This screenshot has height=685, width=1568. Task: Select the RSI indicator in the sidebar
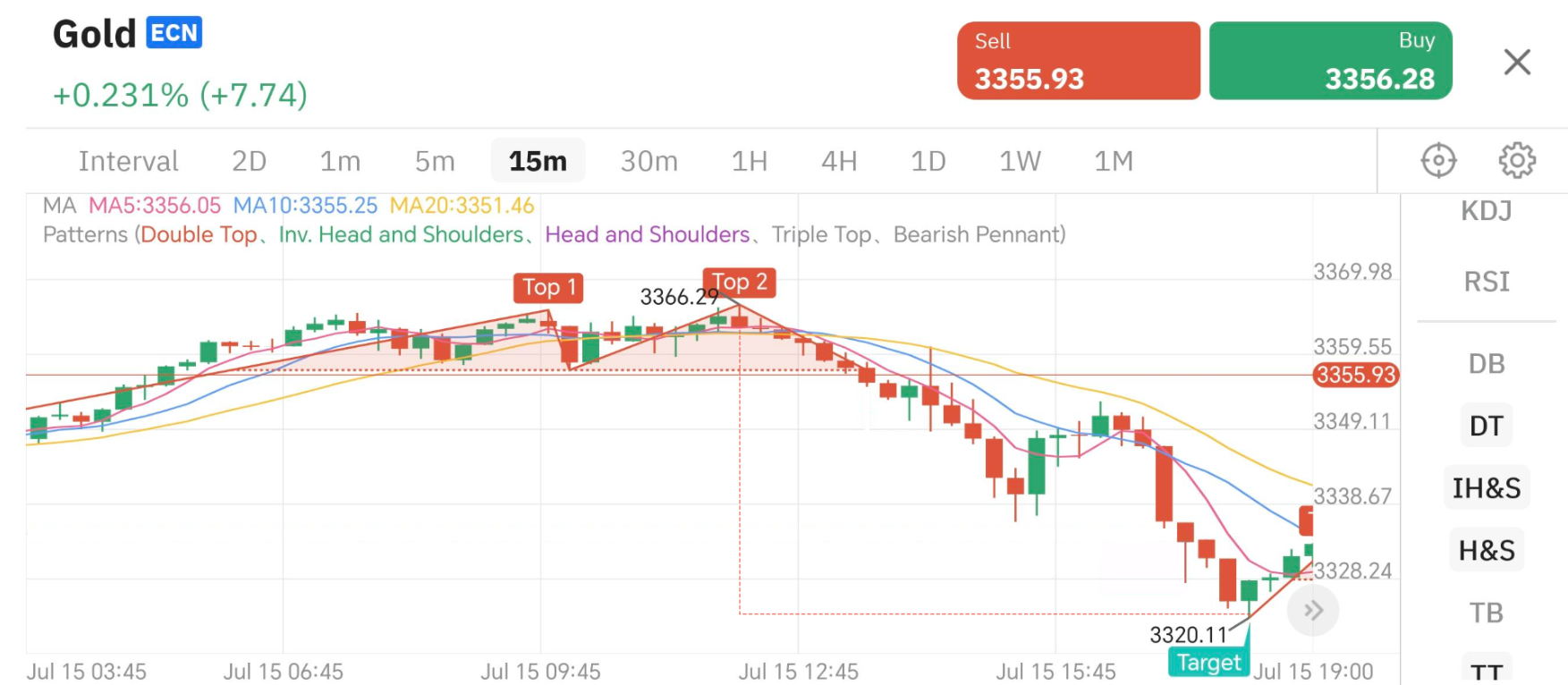(x=1485, y=281)
